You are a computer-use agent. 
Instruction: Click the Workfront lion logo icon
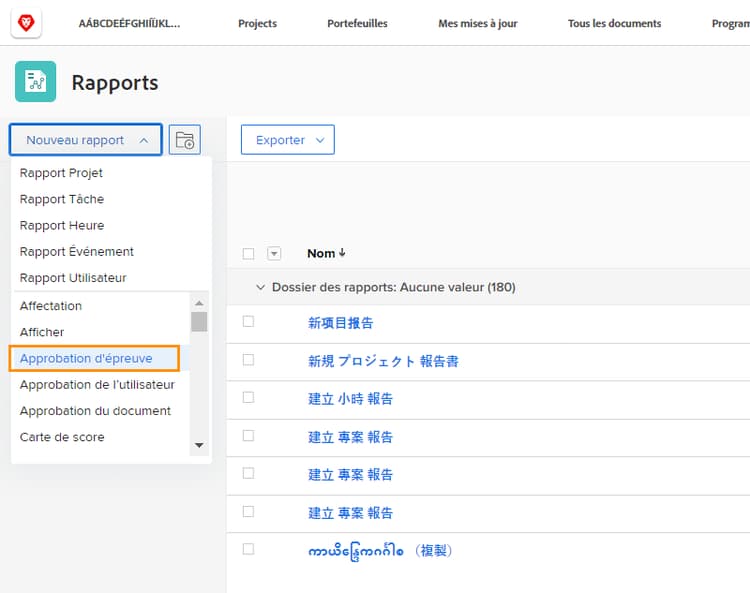click(x=26, y=23)
